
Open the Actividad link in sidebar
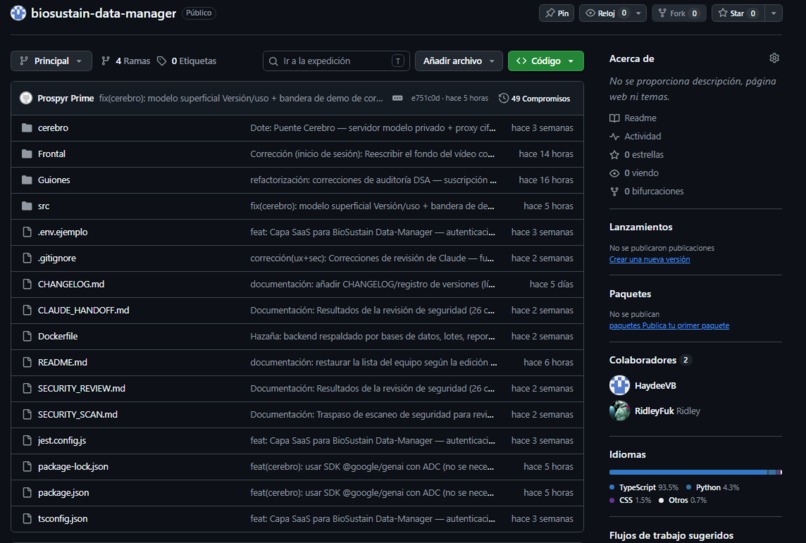pyautogui.click(x=635, y=136)
